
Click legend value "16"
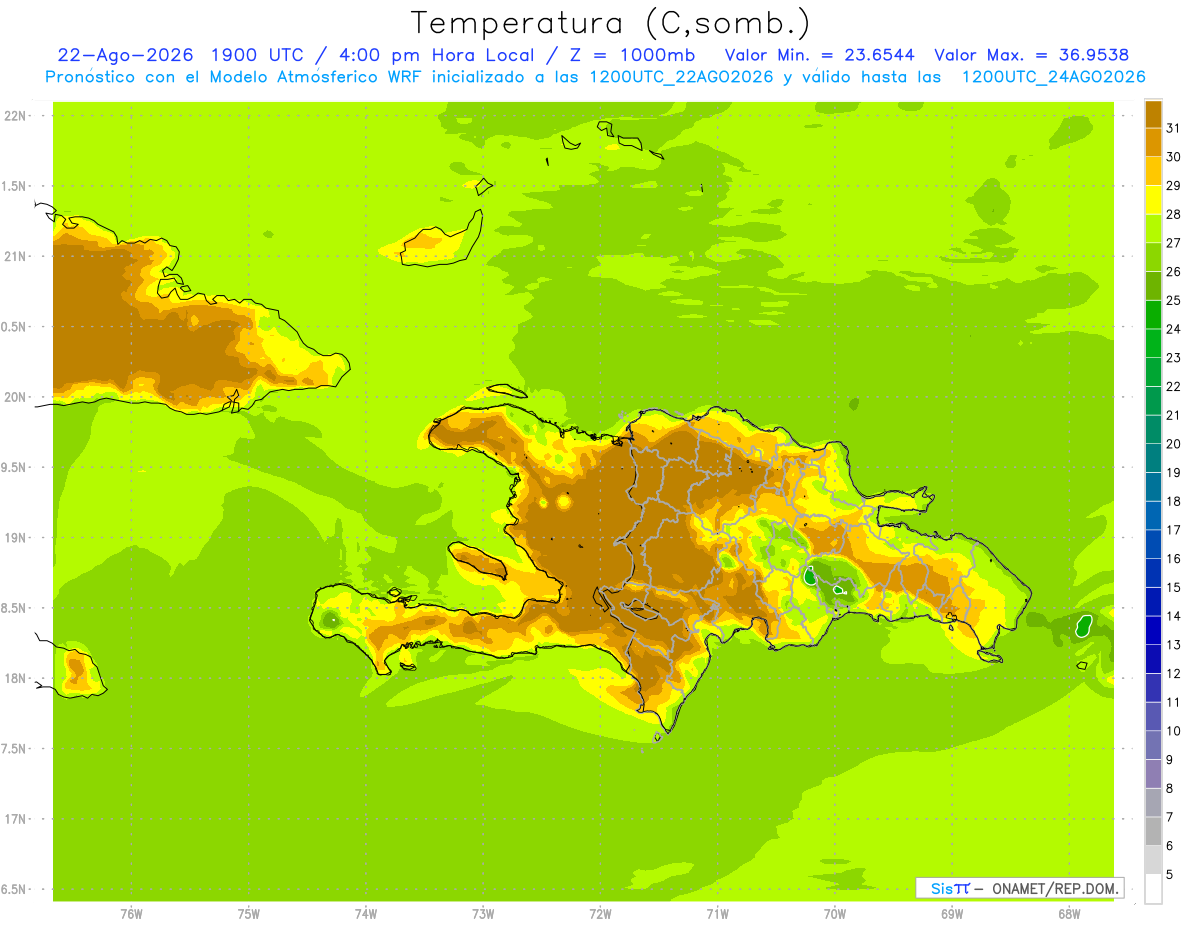(1174, 559)
